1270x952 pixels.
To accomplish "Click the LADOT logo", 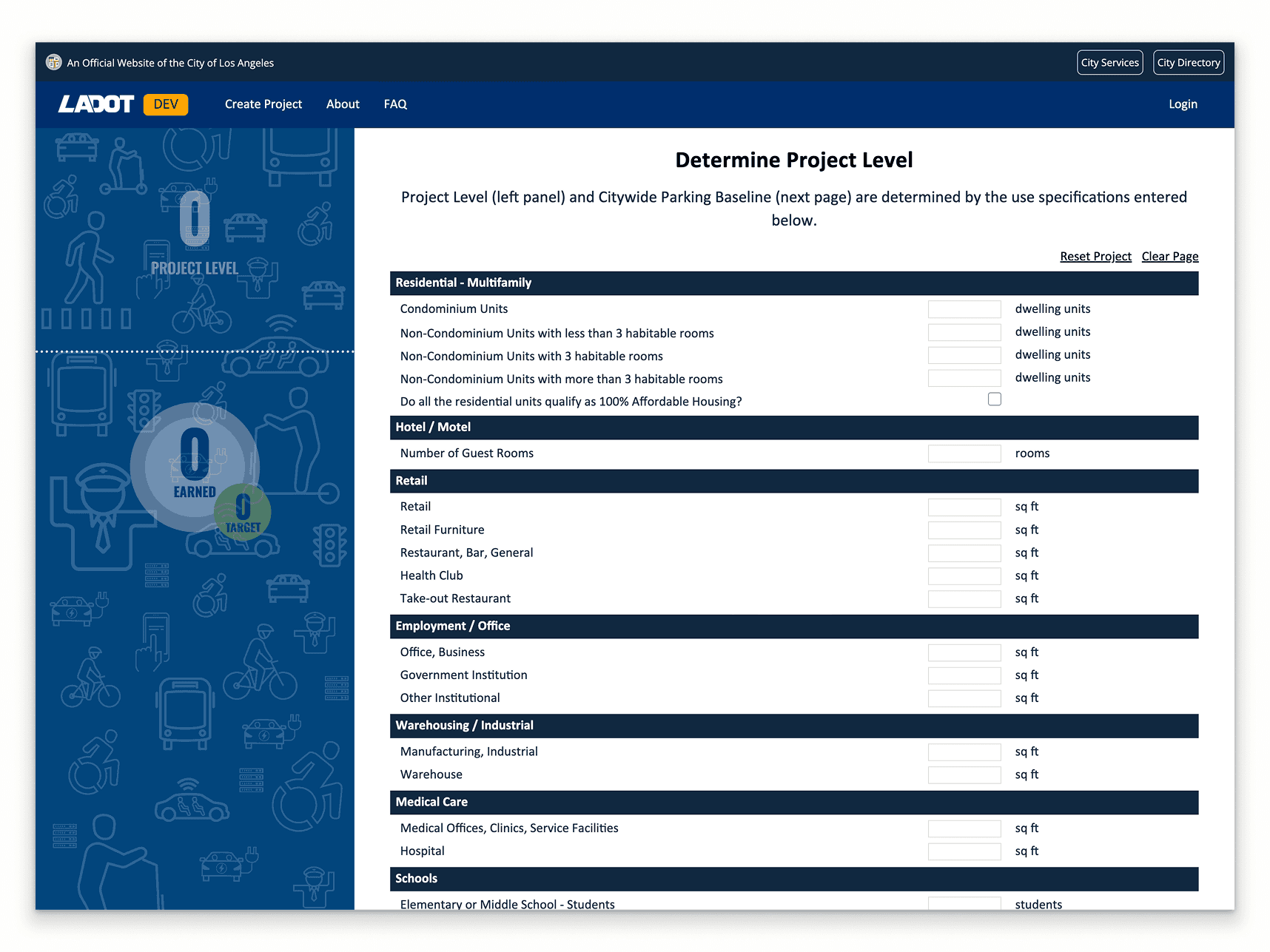I will tap(96, 104).
